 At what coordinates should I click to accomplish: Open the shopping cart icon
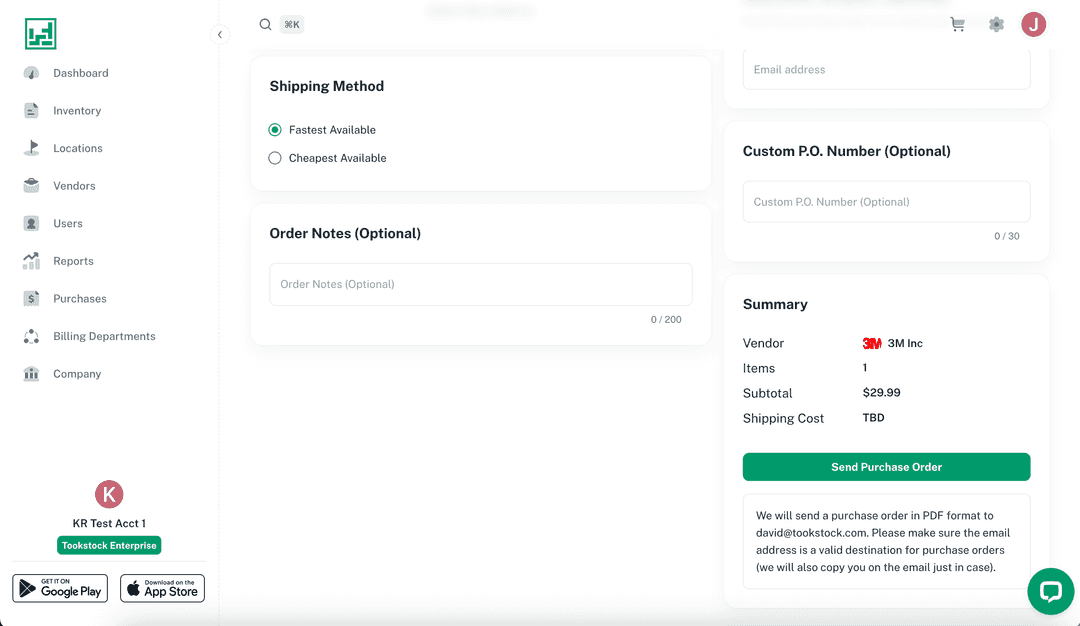click(957, 25)
